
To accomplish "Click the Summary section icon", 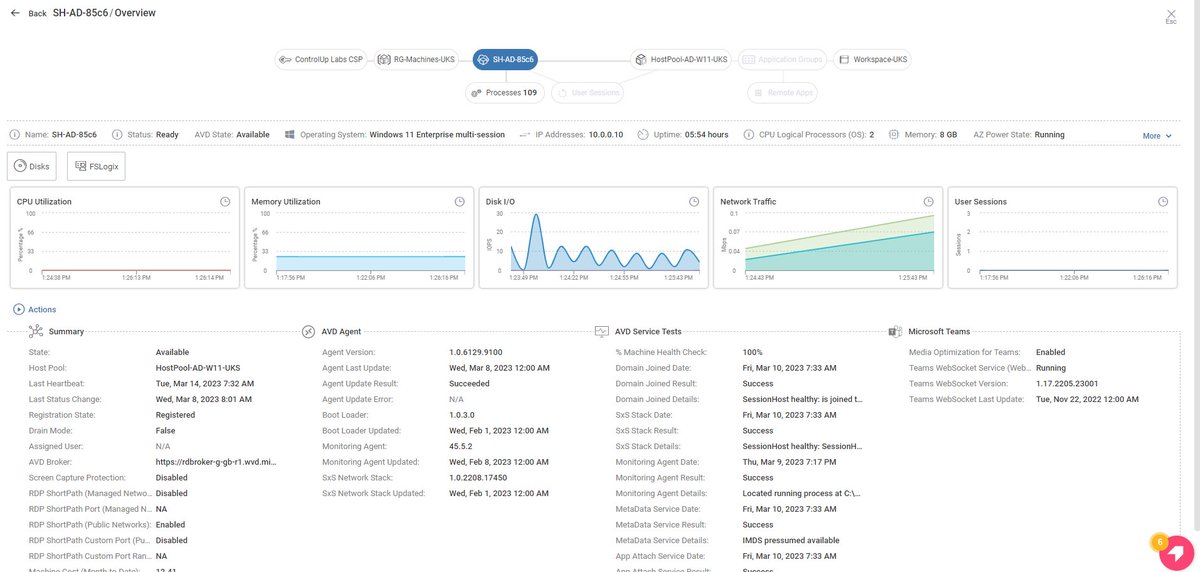I will [36, 331].
